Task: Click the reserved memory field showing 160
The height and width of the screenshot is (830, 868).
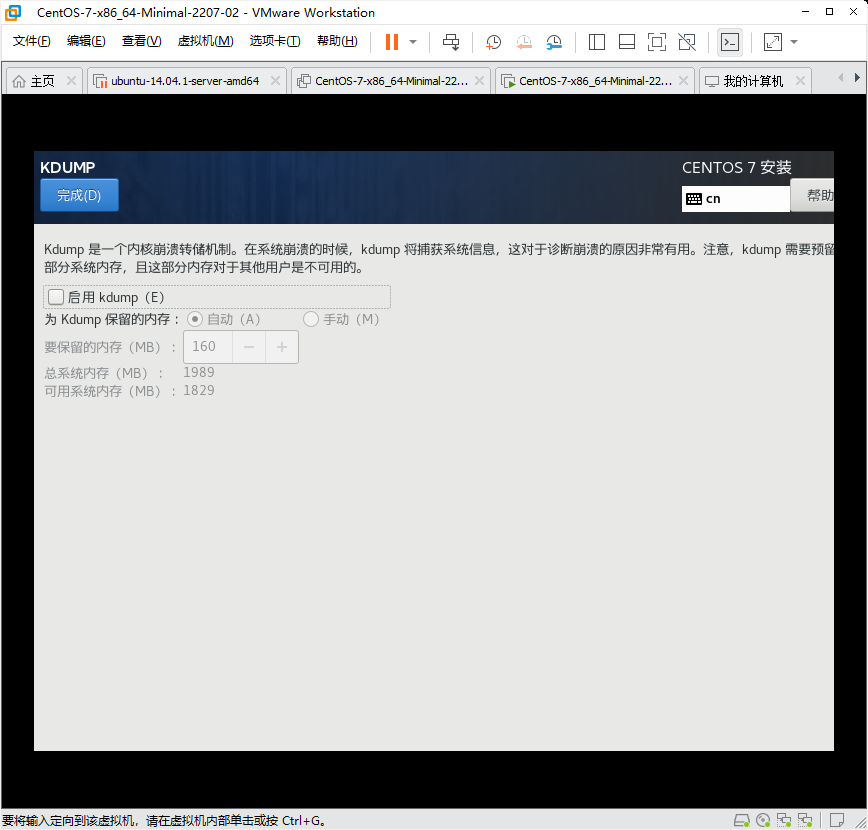Action: [x=208, y=347]
